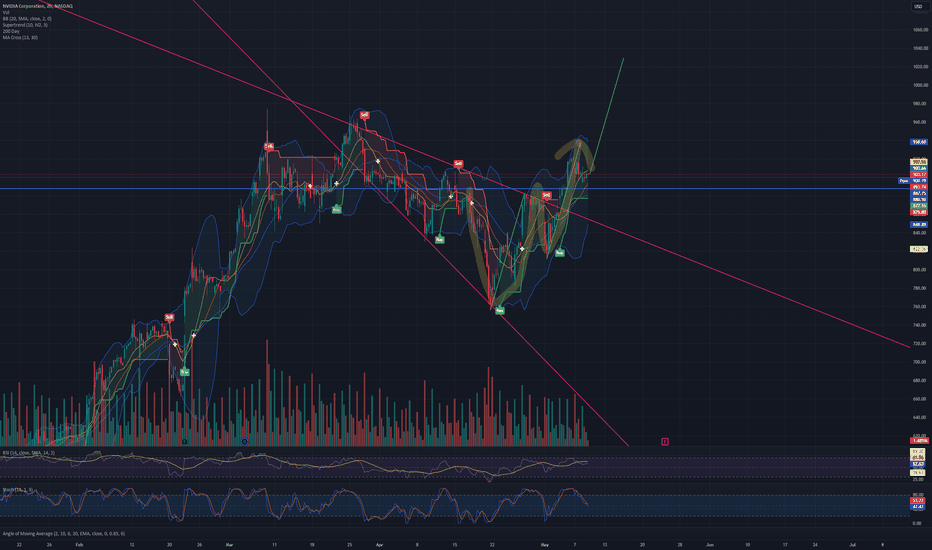932x550 pixels.
Task: Click the 1000.00 price axis label
Action: pos(920,85)
